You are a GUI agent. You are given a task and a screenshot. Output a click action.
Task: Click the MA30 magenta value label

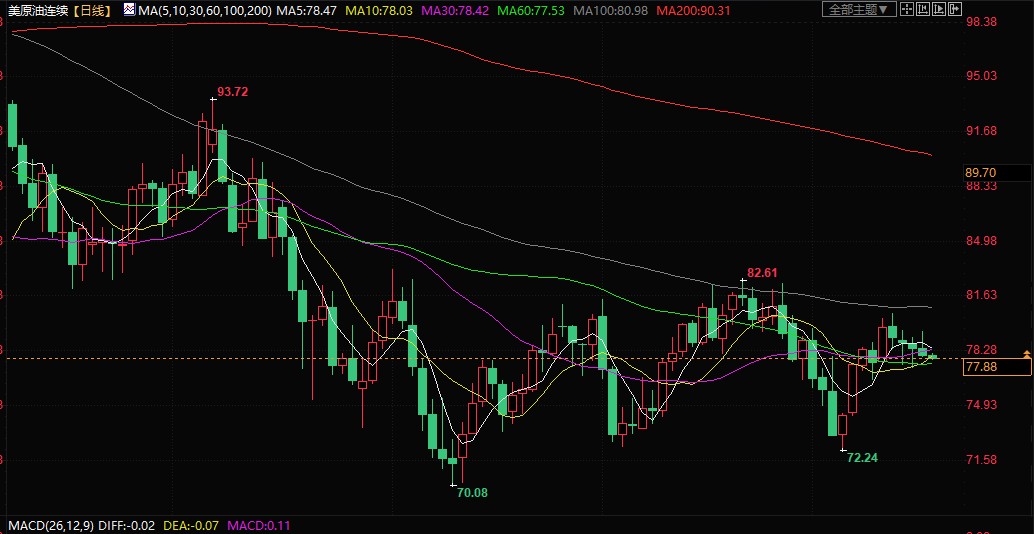[456, 10]
